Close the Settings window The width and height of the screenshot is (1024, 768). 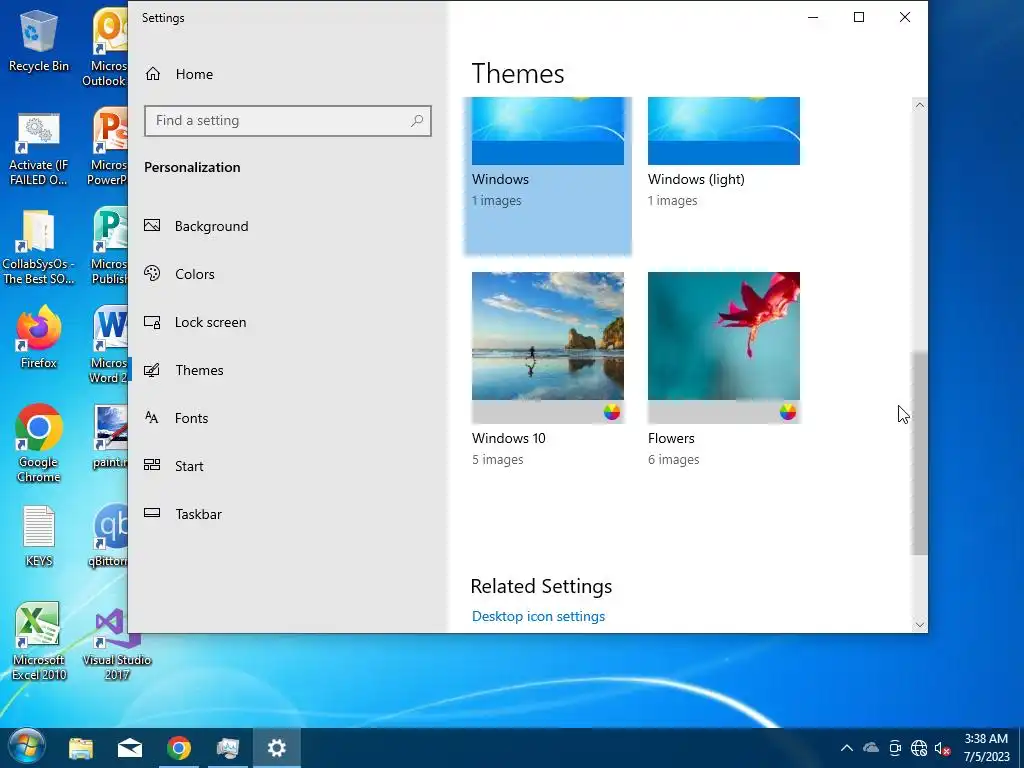(904, 17)
